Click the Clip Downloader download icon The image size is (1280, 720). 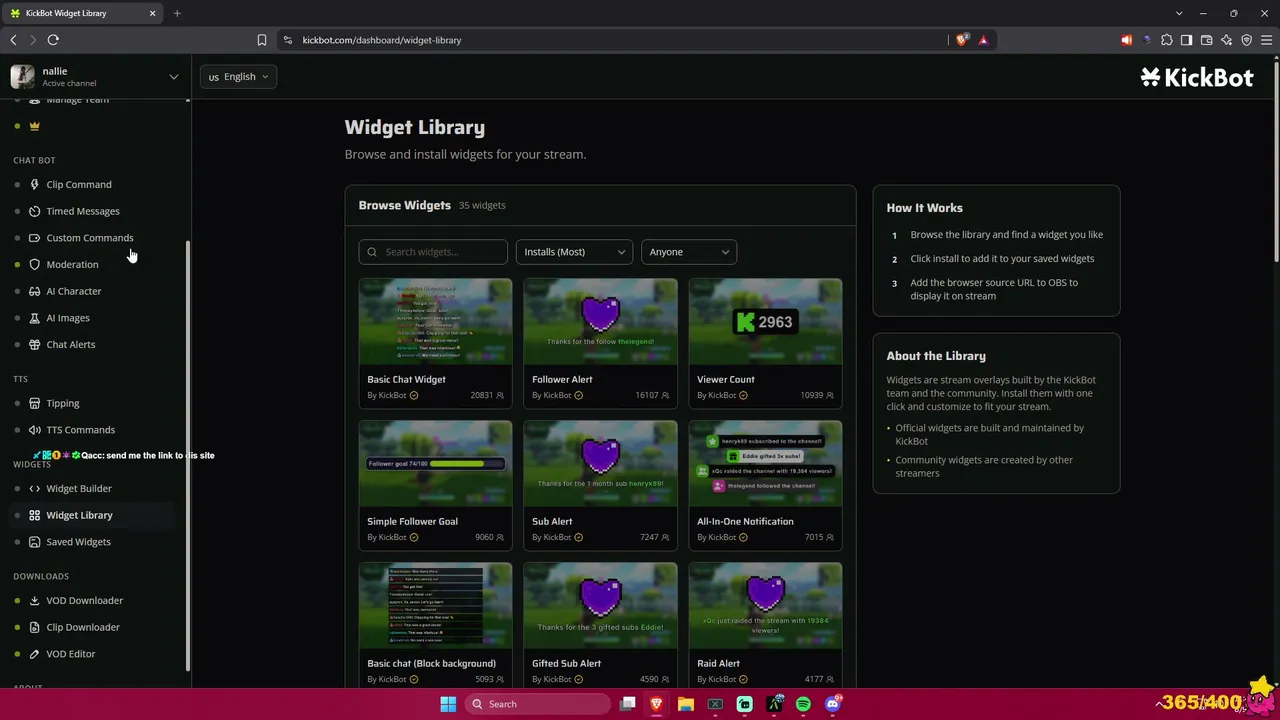tap(35, 627)
